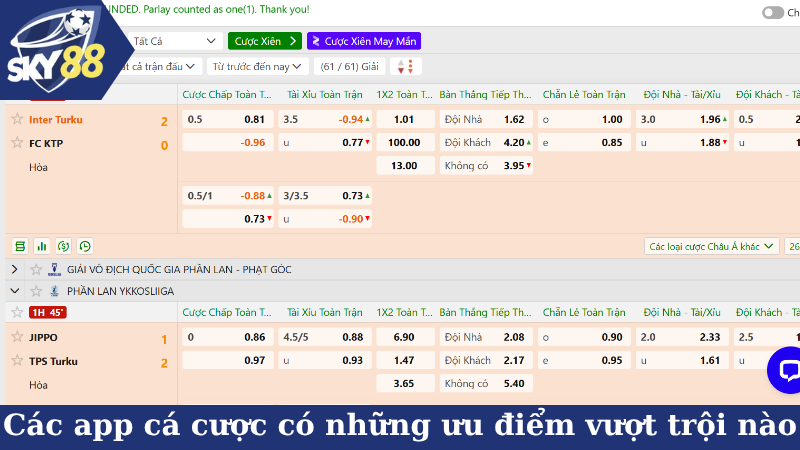The width and height of the screenshot is (800, 450).
Task: Toggle the switch at top right
Action: (x=772, y=13)
